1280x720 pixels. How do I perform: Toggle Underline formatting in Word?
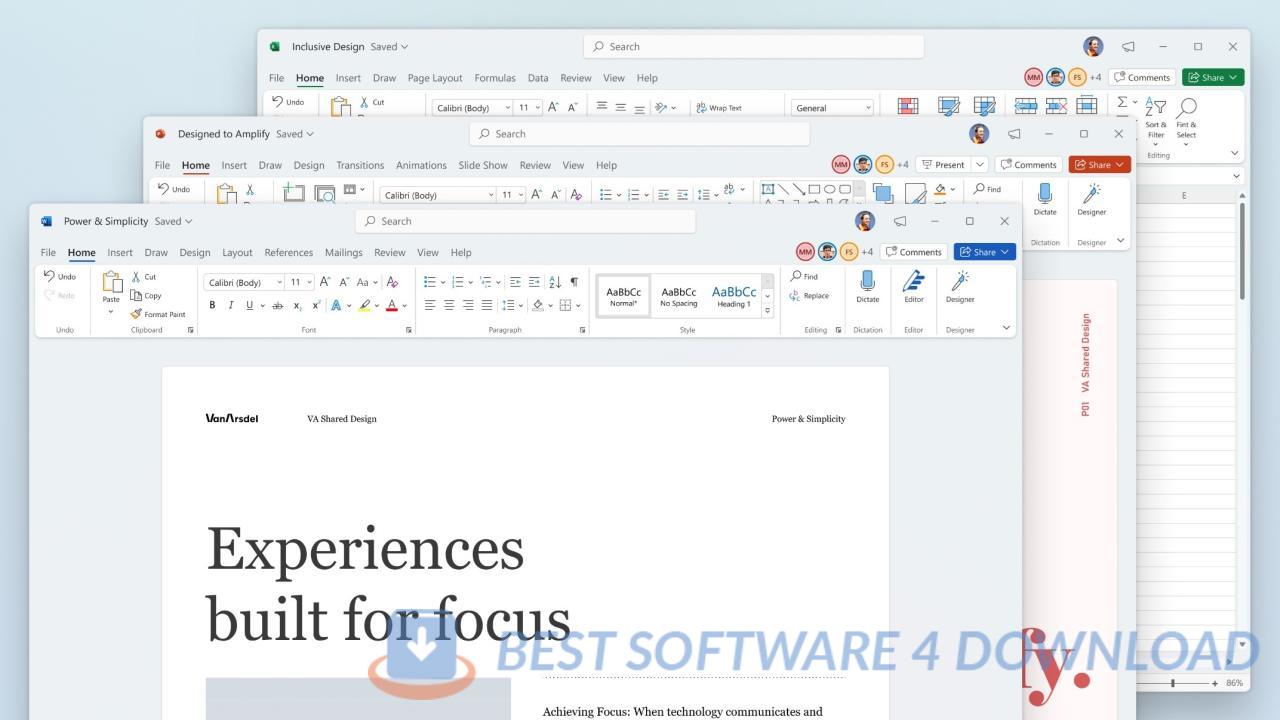[x=250, y=305]
